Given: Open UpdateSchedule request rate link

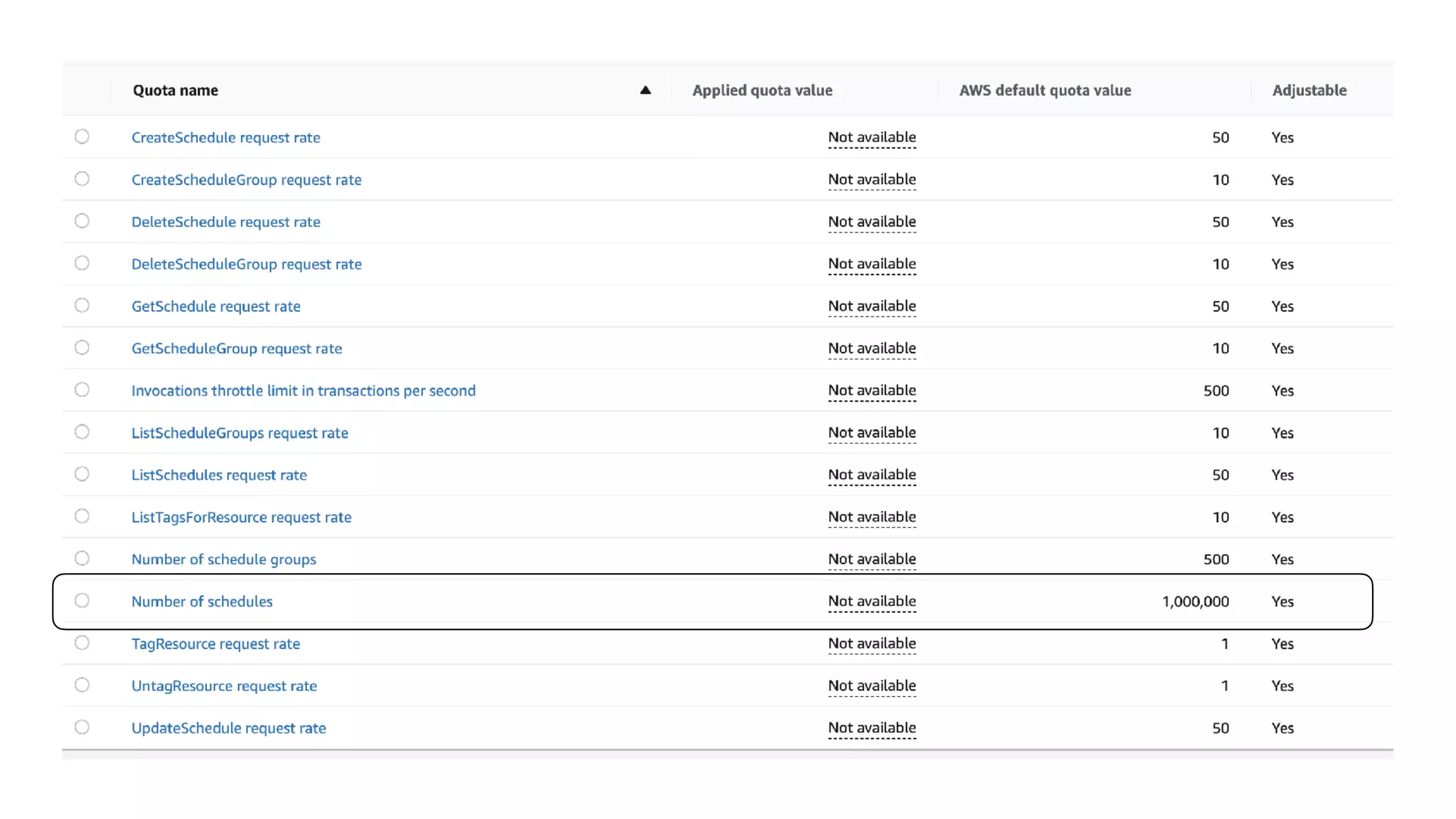Looking at the screenshot, I should tap(228, 728).
